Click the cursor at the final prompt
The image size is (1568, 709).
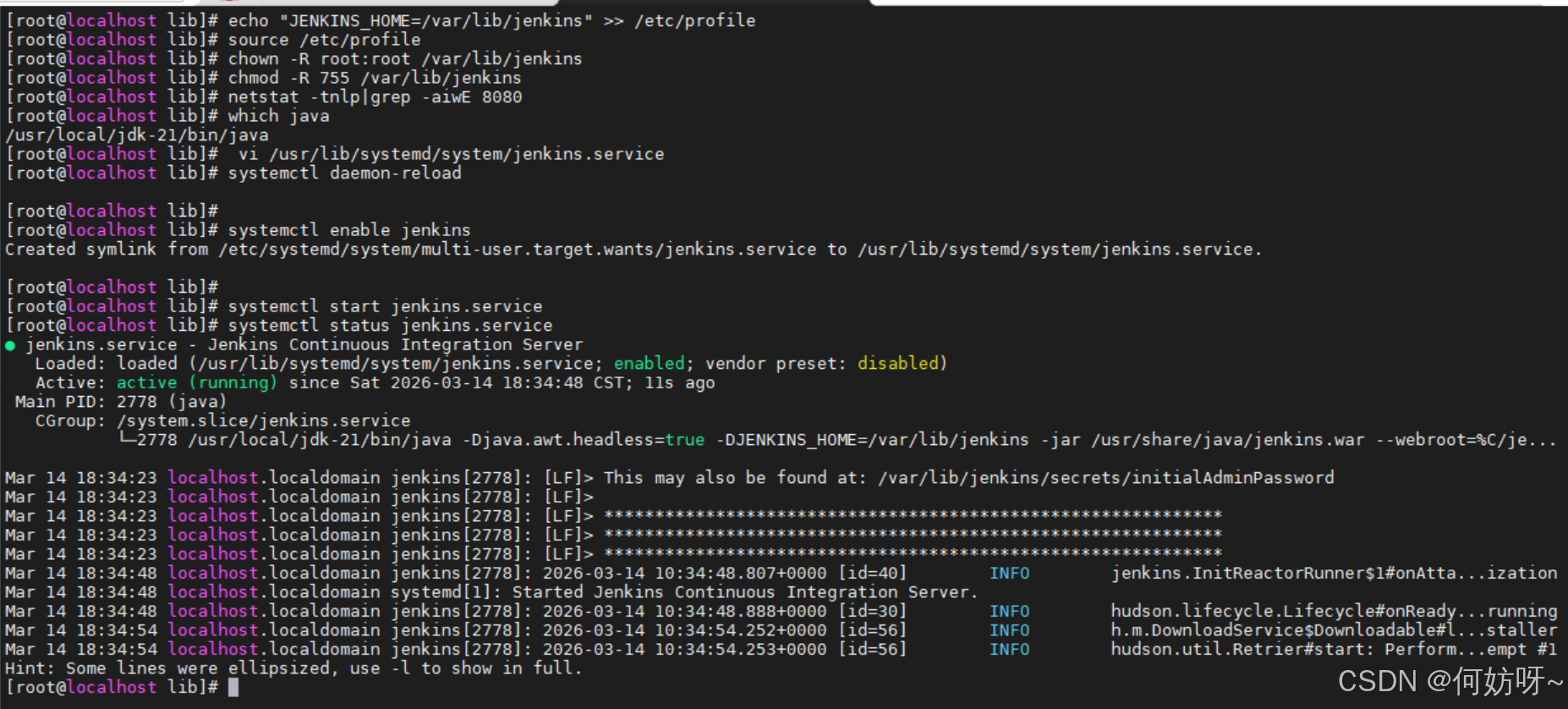(x=233, y=687)
